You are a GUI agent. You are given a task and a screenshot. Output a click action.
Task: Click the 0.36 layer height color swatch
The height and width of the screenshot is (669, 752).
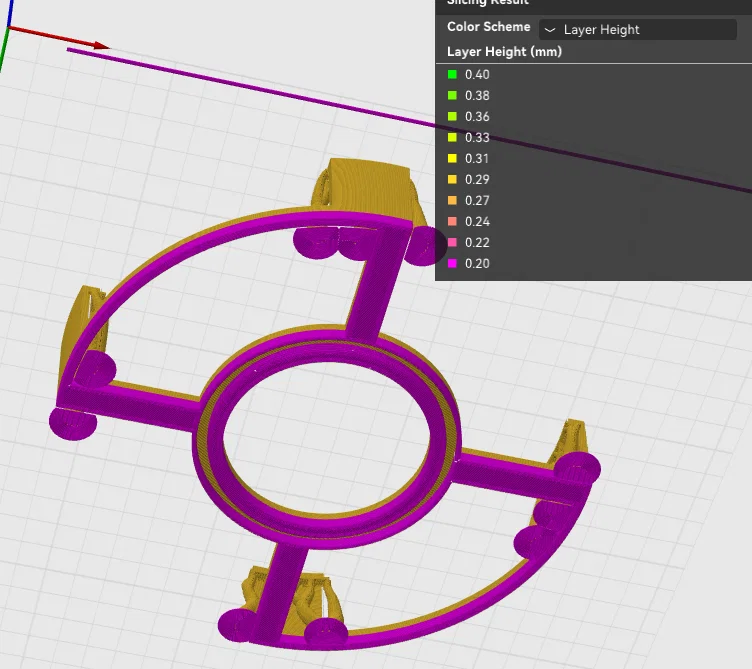(452, 117)
